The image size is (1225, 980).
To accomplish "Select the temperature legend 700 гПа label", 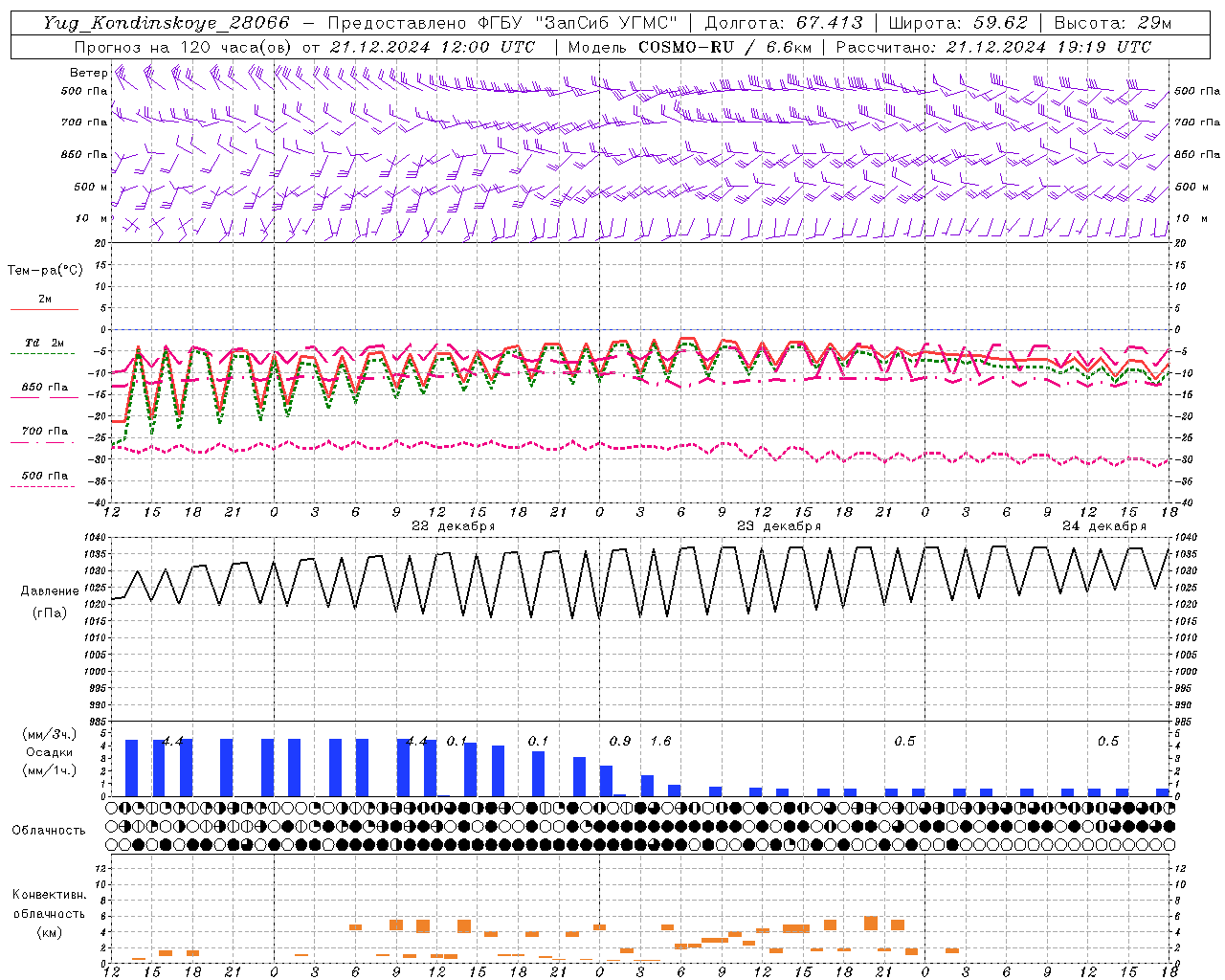I will 45,431.
